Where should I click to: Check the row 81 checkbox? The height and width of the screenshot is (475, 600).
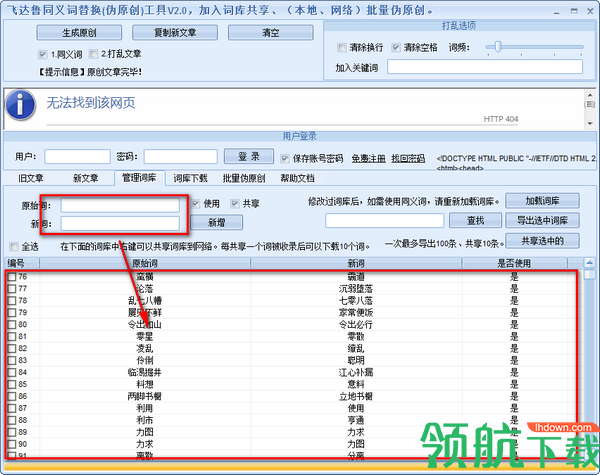[12, 337]
